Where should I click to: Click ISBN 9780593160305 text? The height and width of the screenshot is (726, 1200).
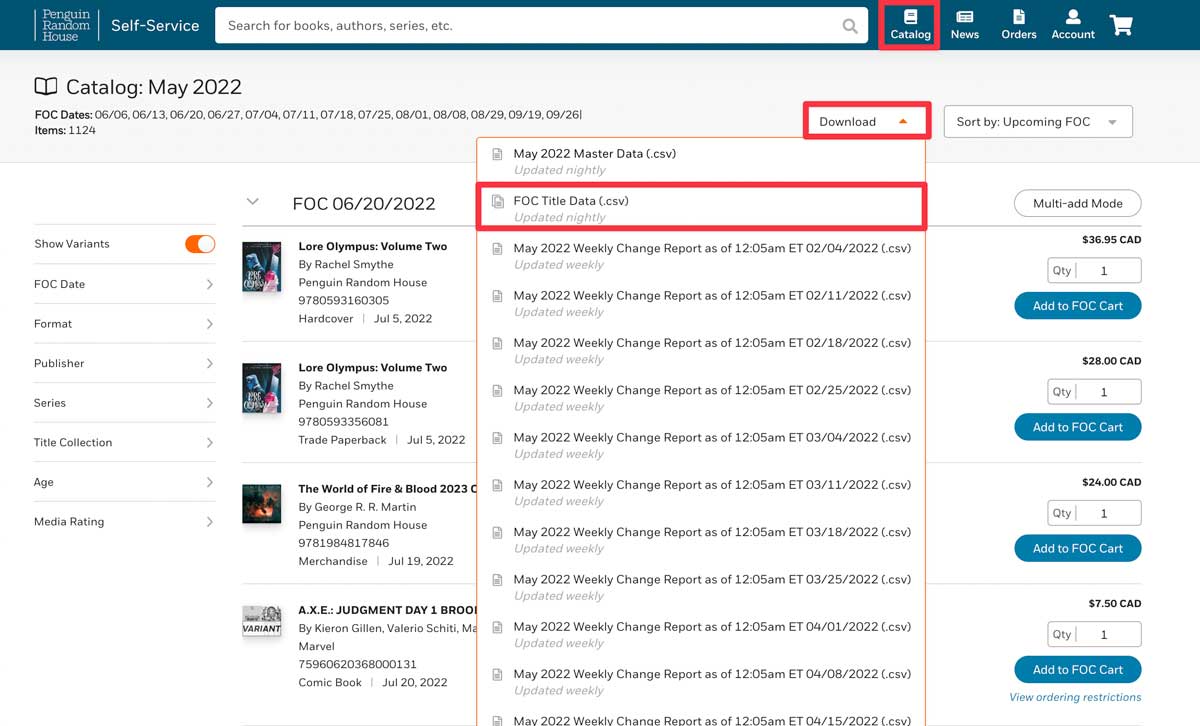point(344,300)
